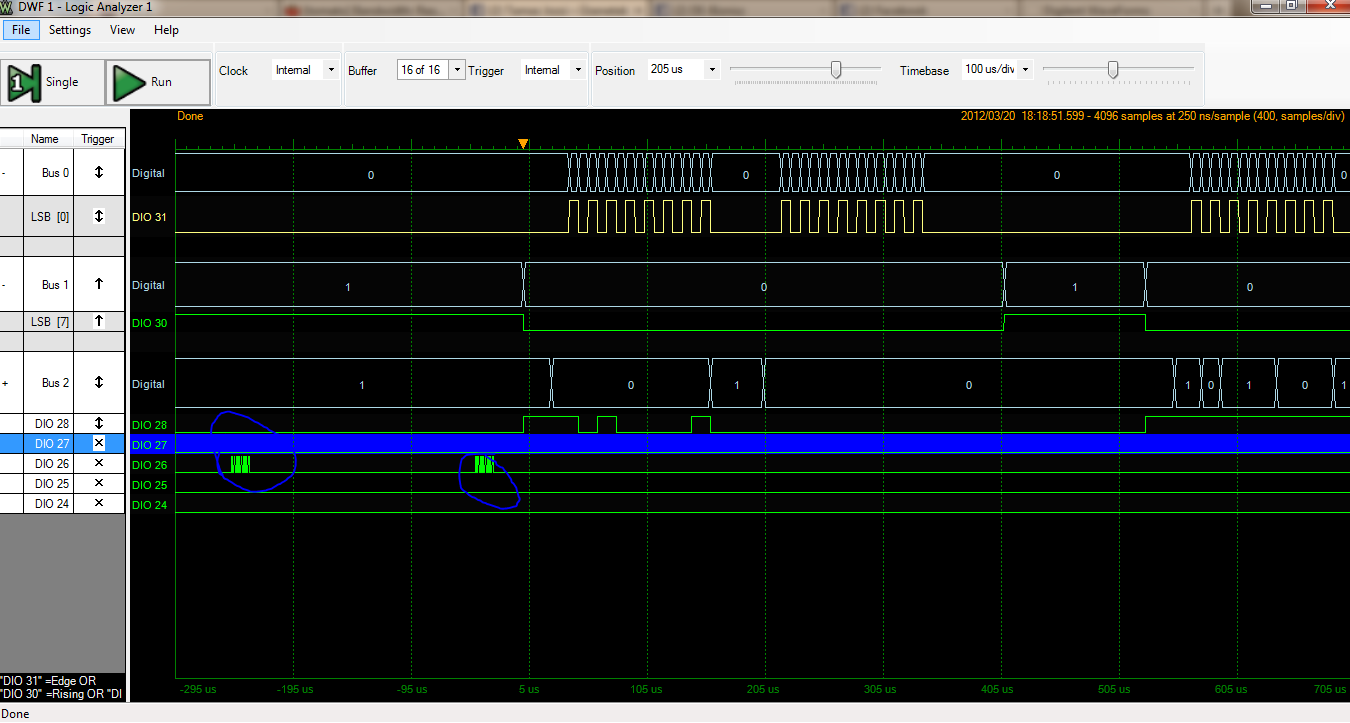
Task: Click the acquisition timestamp and sample info text
Action: point(1154,116)
